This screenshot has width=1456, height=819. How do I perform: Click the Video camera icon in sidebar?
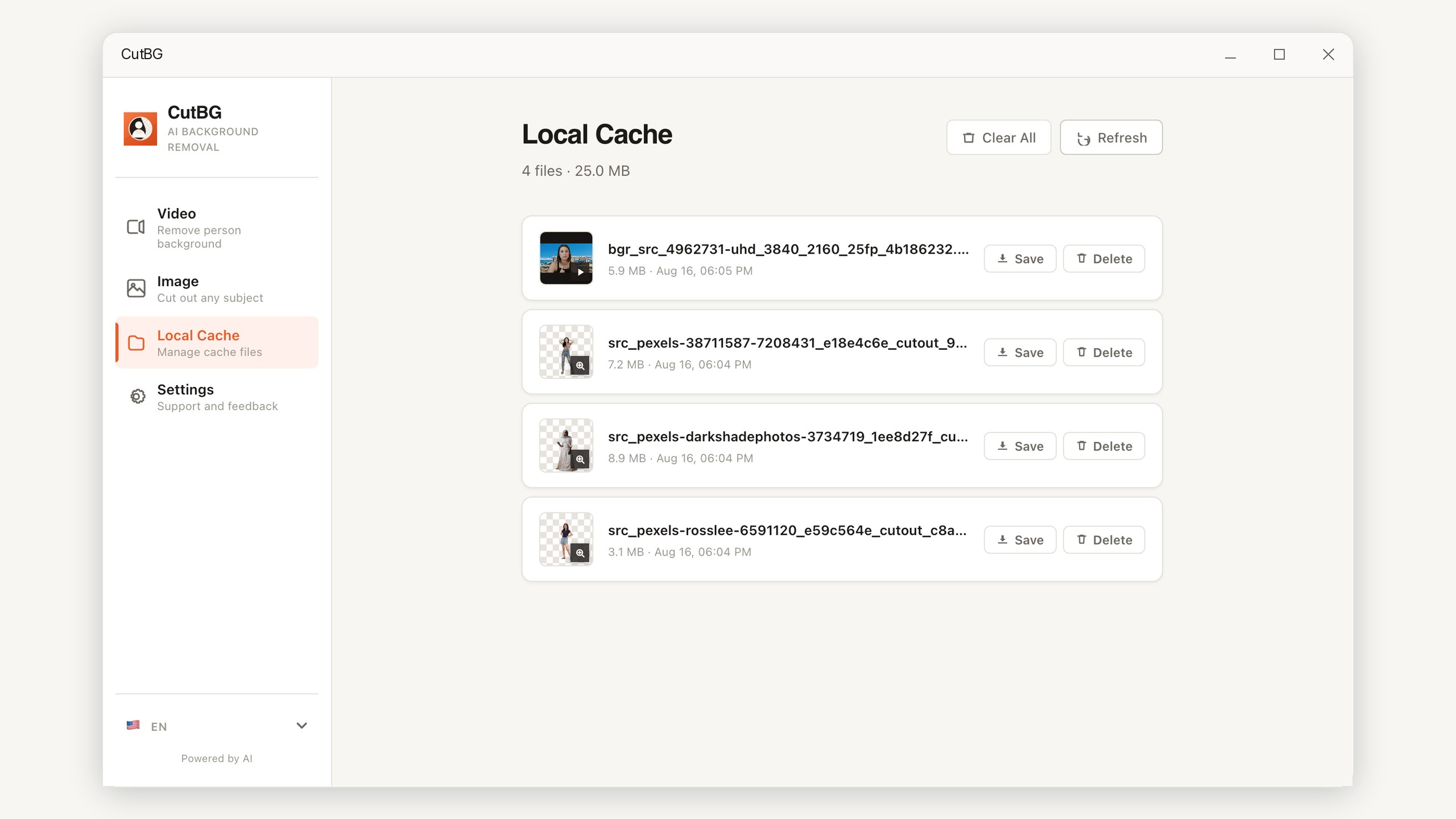136,227
